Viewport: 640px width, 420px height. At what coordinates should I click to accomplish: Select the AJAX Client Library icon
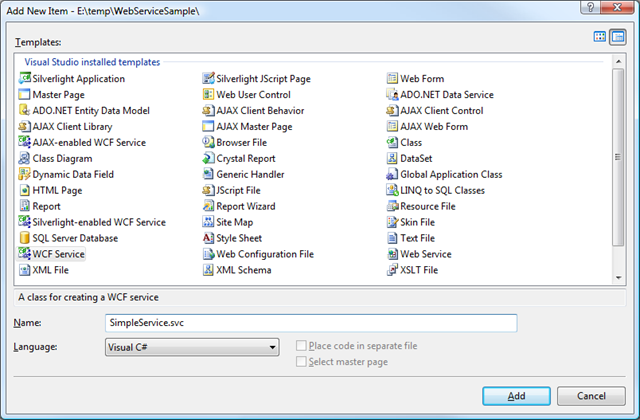point(24,126)
